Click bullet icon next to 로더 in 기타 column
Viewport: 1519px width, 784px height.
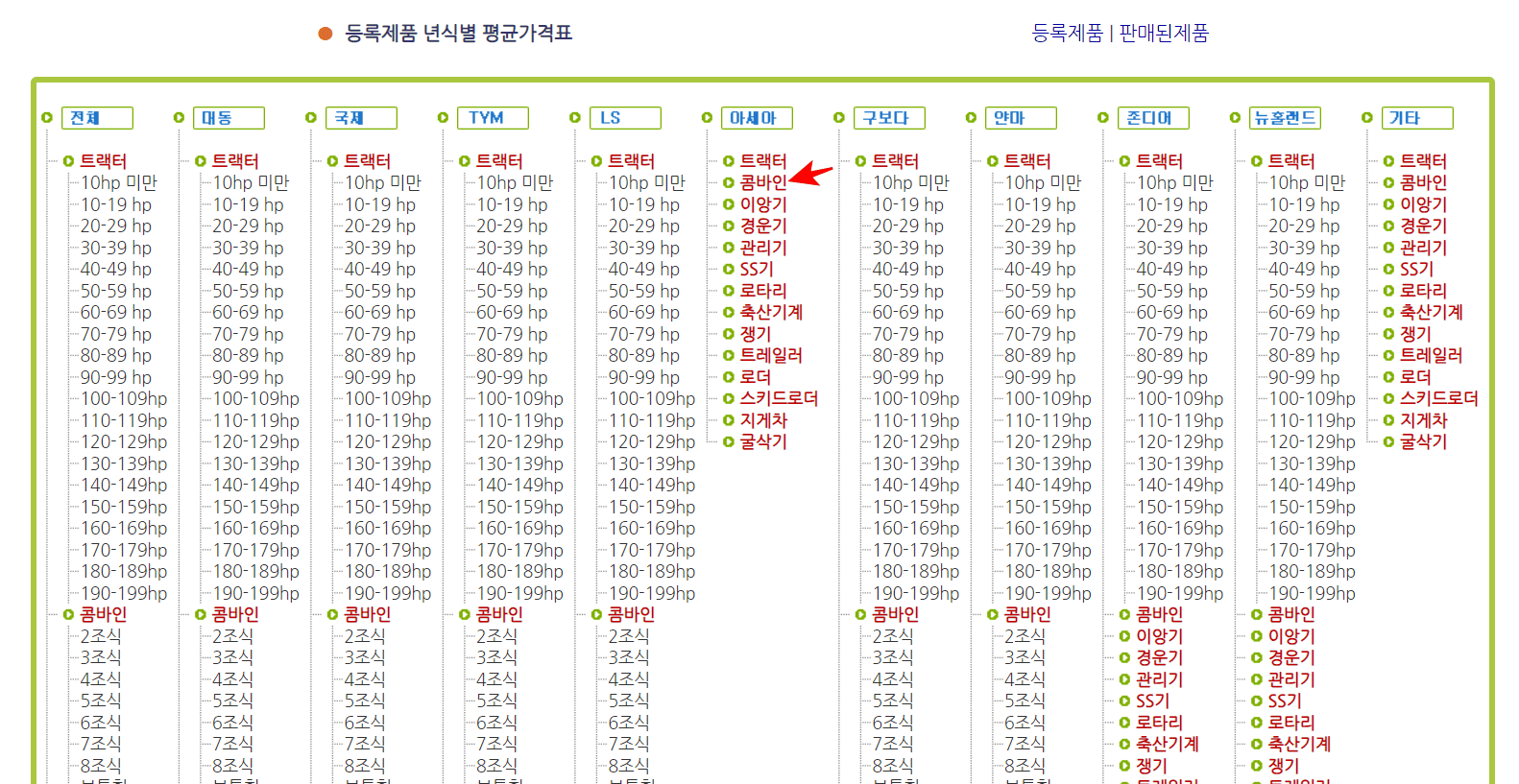click(1388, 377)
